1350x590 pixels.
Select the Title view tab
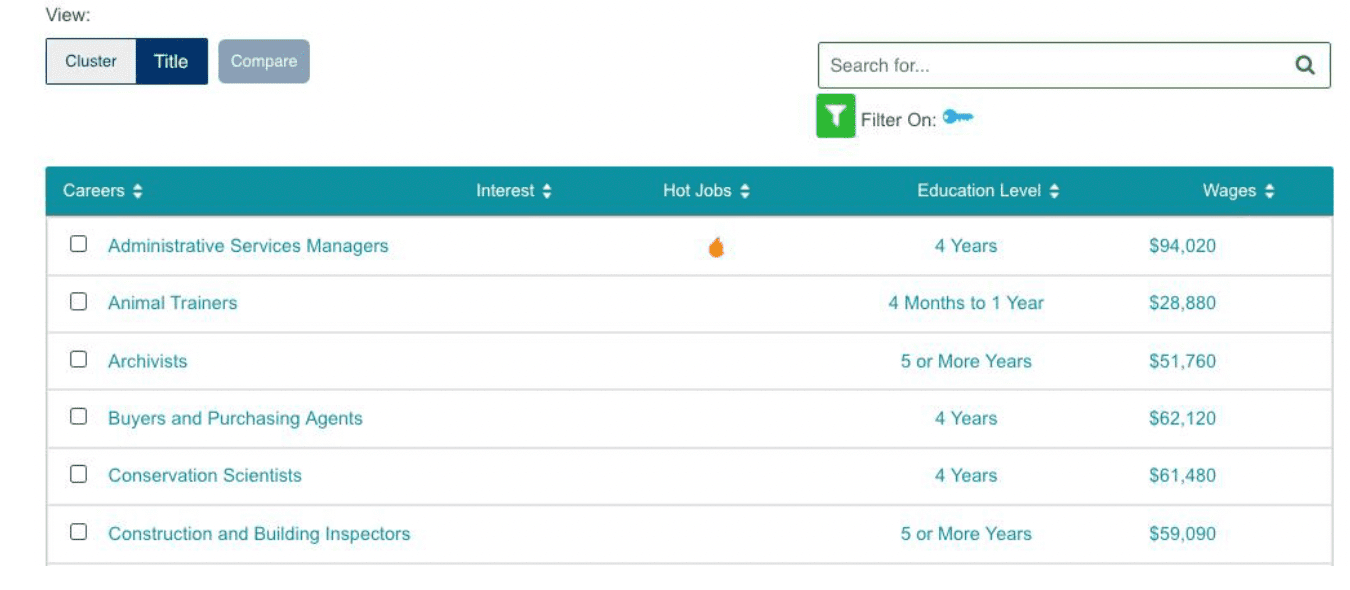tap(171, 61)
